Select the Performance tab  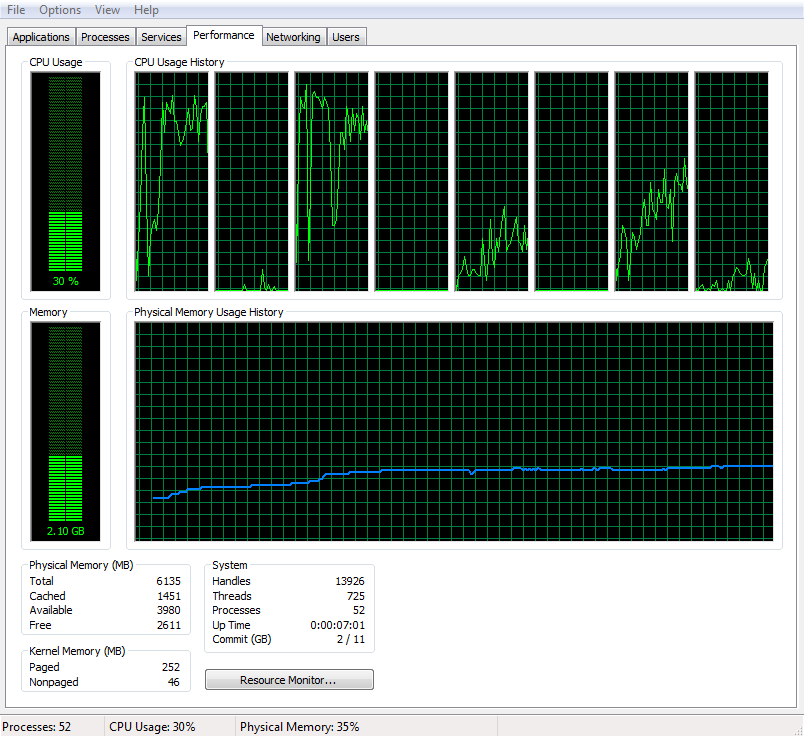coord(224,35)
